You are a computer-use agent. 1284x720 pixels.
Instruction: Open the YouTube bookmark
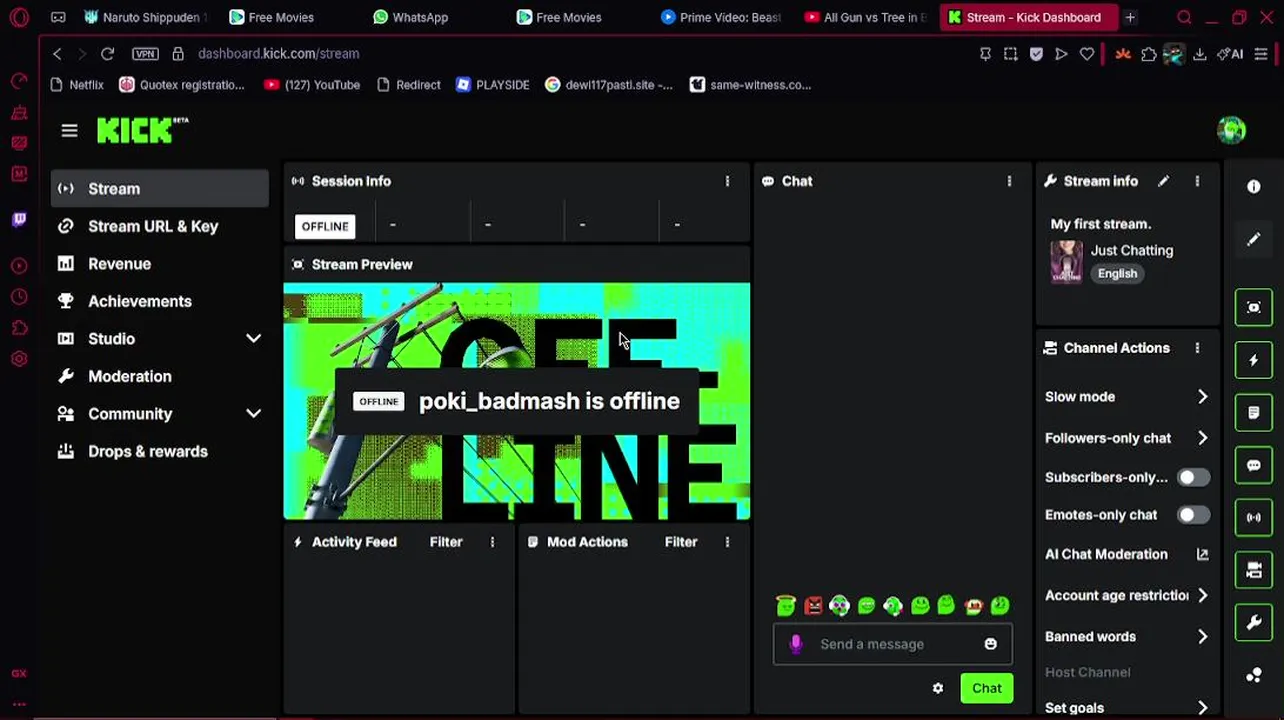(311, 85)
